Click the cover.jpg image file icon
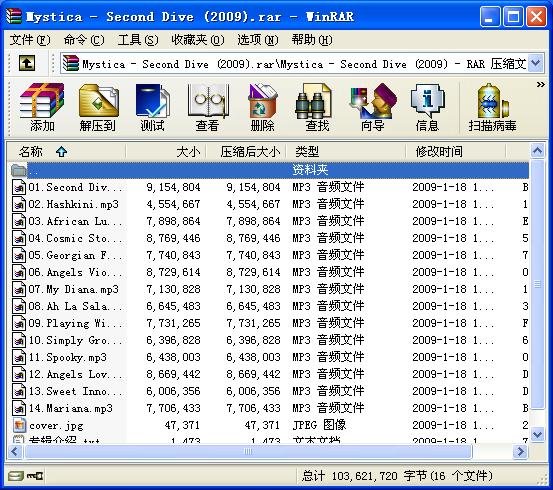 pos(19,425)
